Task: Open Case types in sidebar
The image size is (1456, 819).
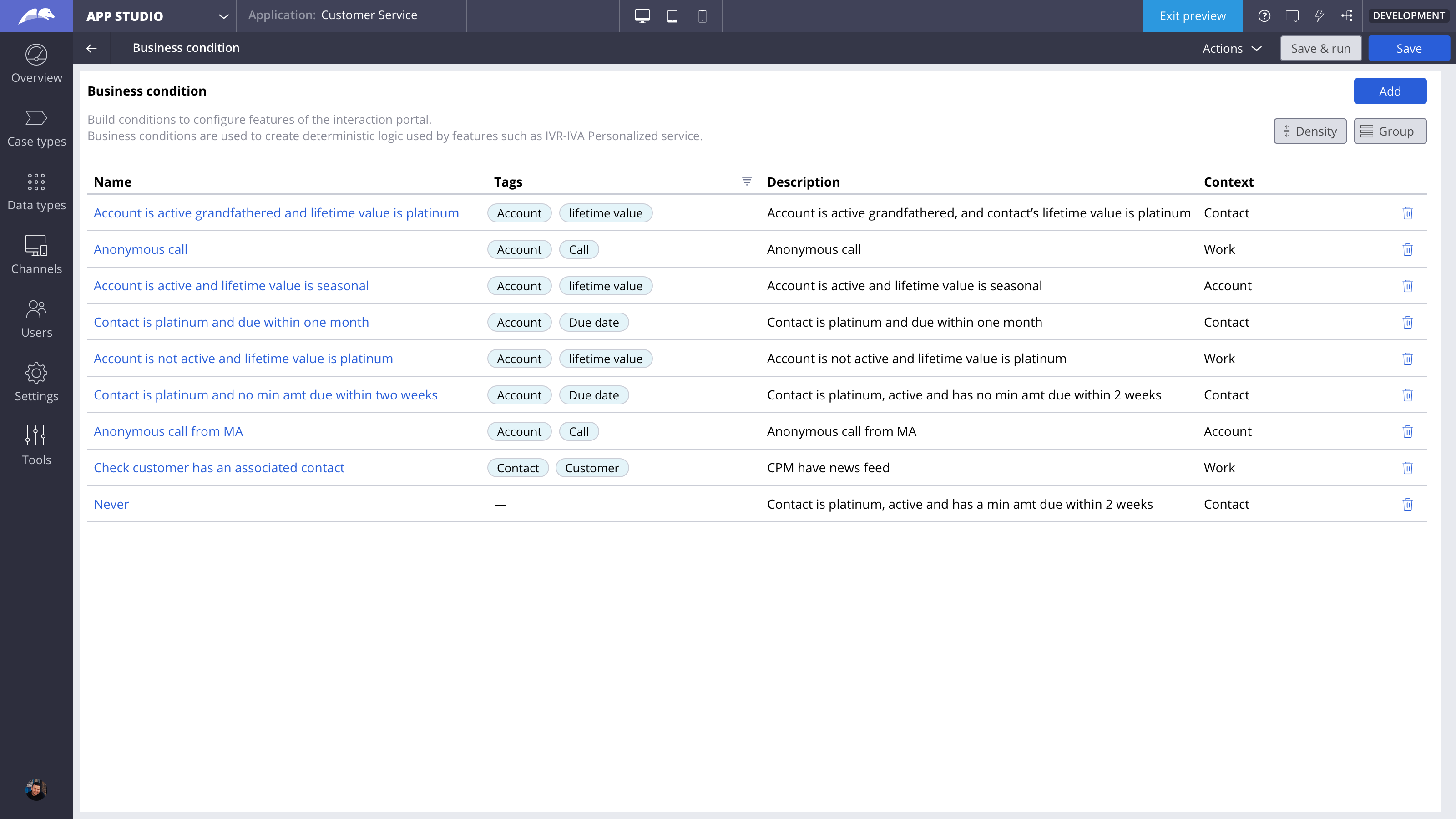Action: (36, 129)
